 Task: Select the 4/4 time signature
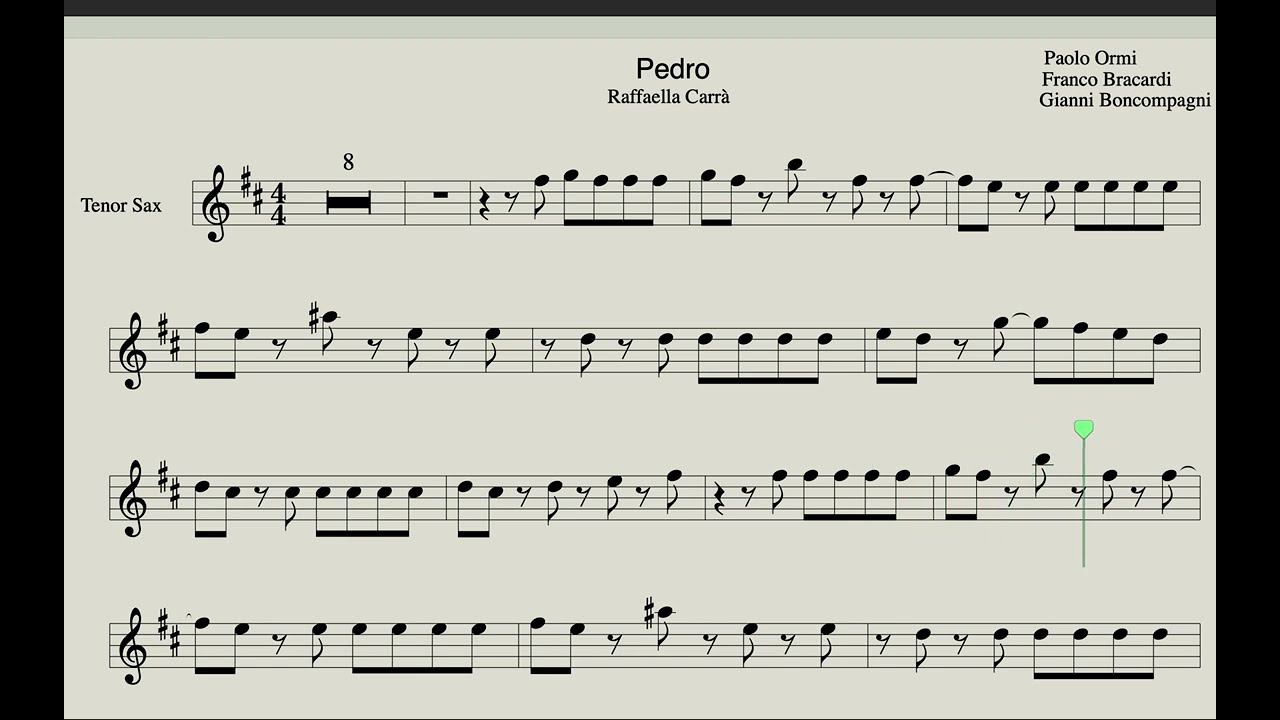[278, 204]
